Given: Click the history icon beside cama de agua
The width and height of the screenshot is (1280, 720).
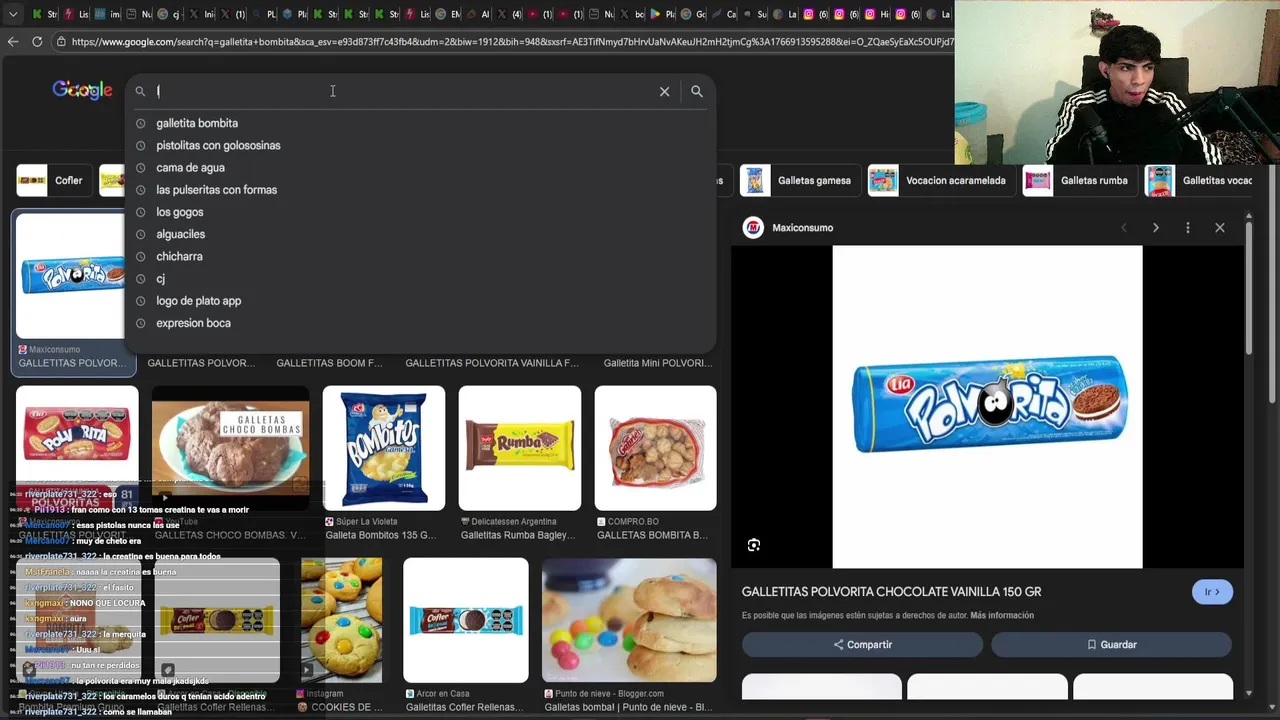Looking at the screenshot, I should [140, 168].
